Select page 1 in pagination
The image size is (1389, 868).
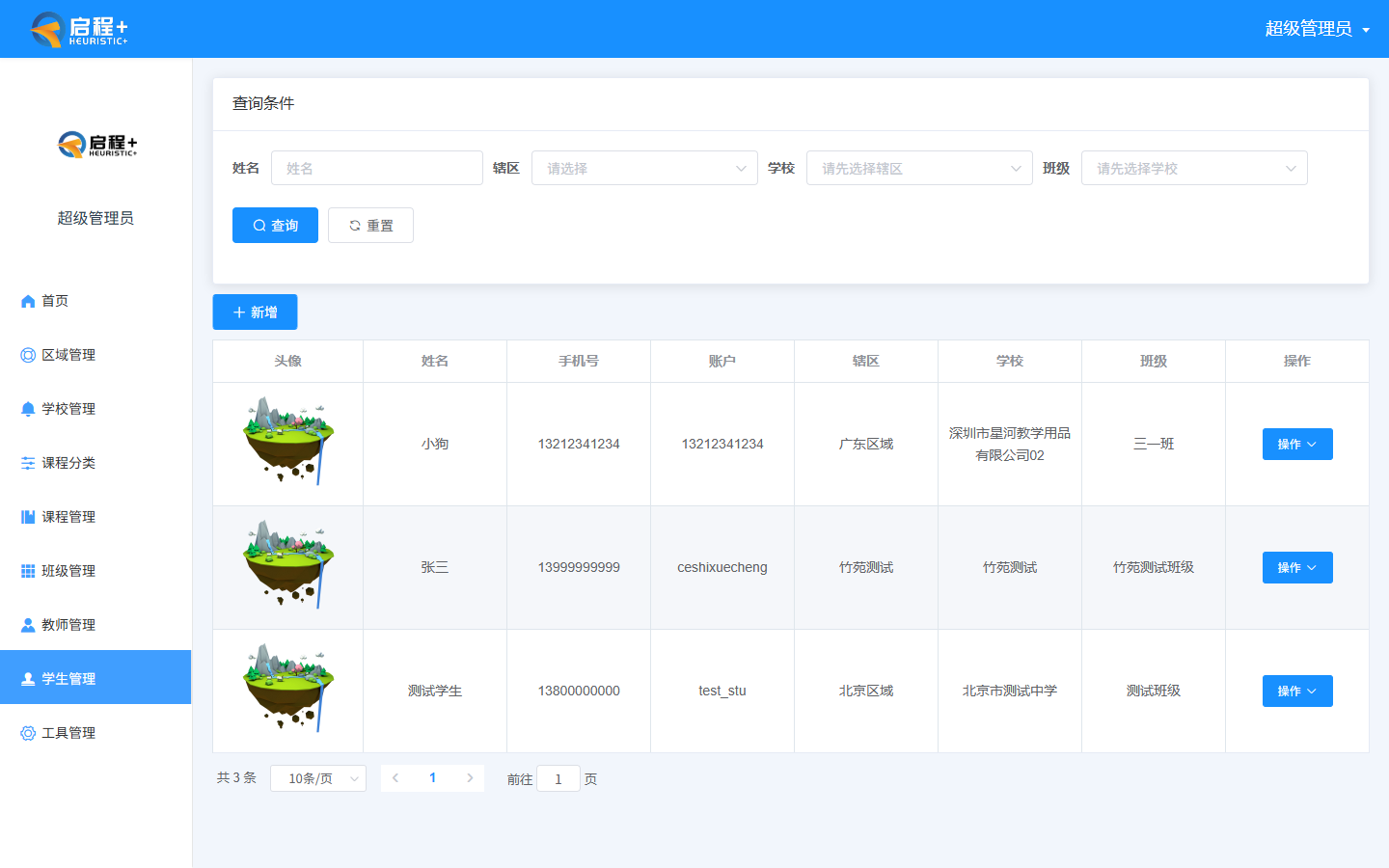(432, 778)
